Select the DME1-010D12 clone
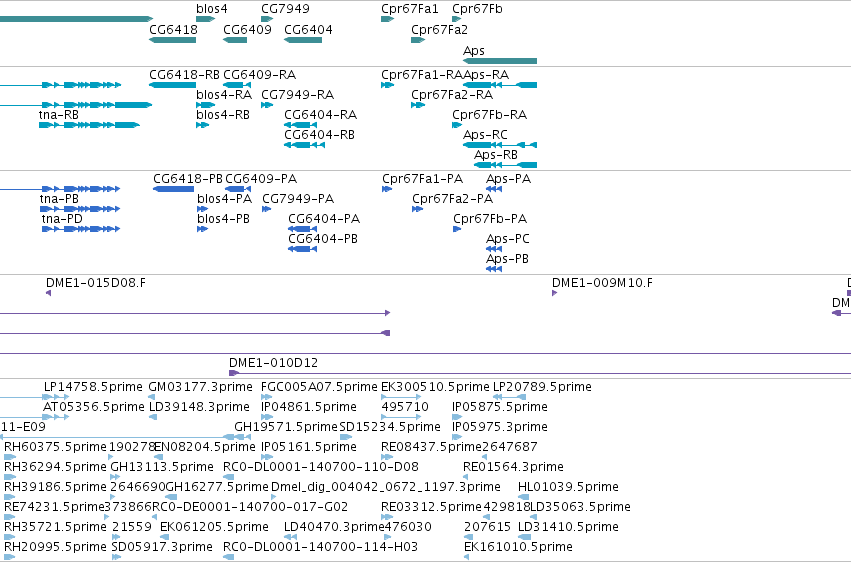This screenshot has width=851, height=562. click(x=540, y=373)
